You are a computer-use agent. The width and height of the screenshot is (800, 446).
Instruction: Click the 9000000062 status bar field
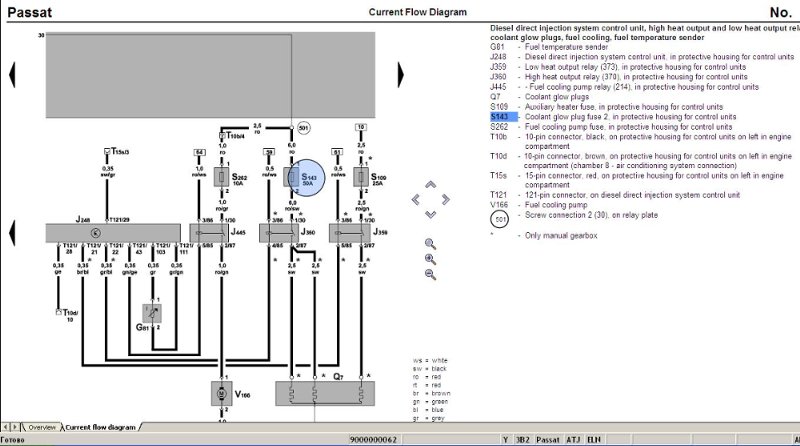pos(373,439)
